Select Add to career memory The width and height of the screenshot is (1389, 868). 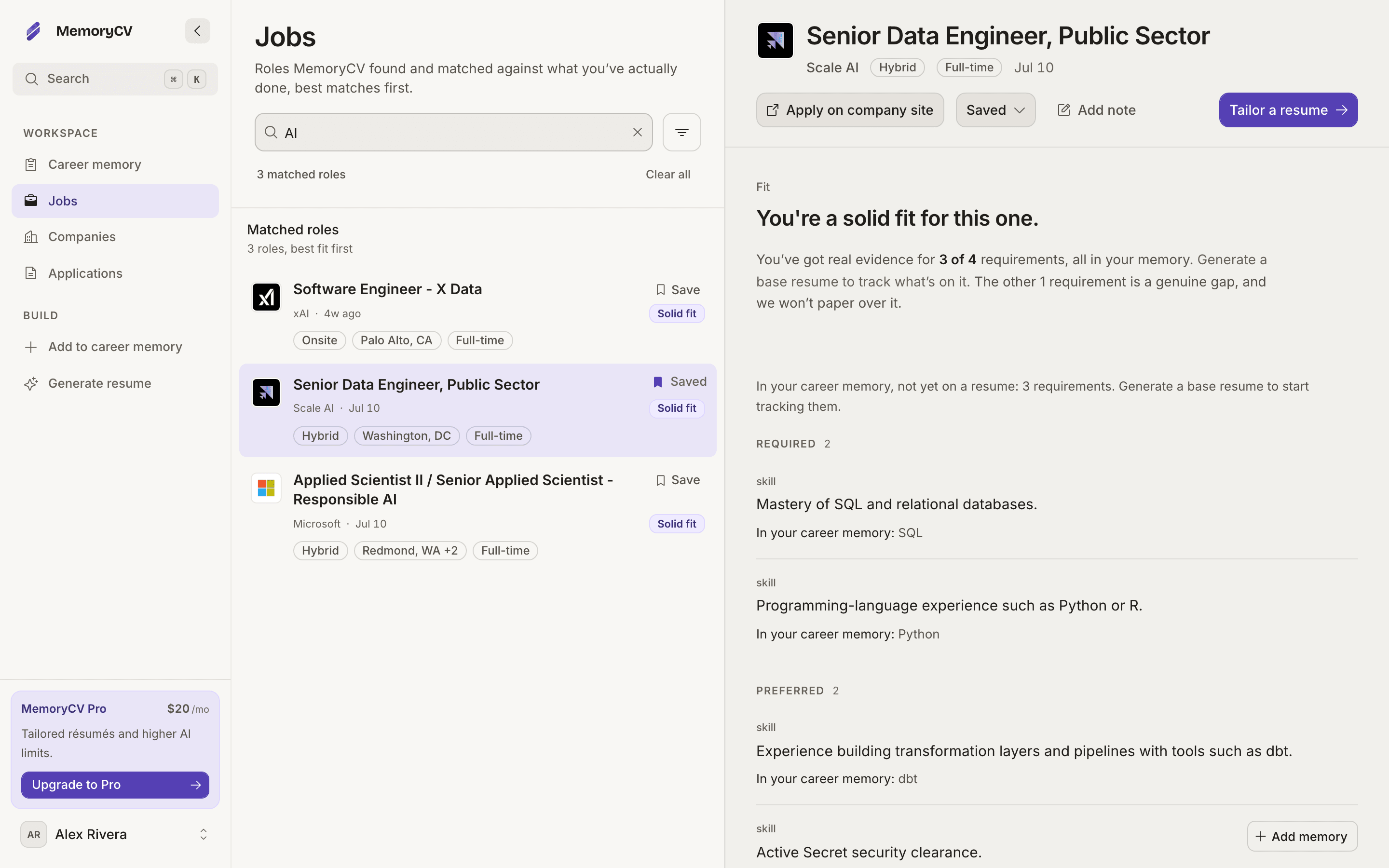point(115,347)
